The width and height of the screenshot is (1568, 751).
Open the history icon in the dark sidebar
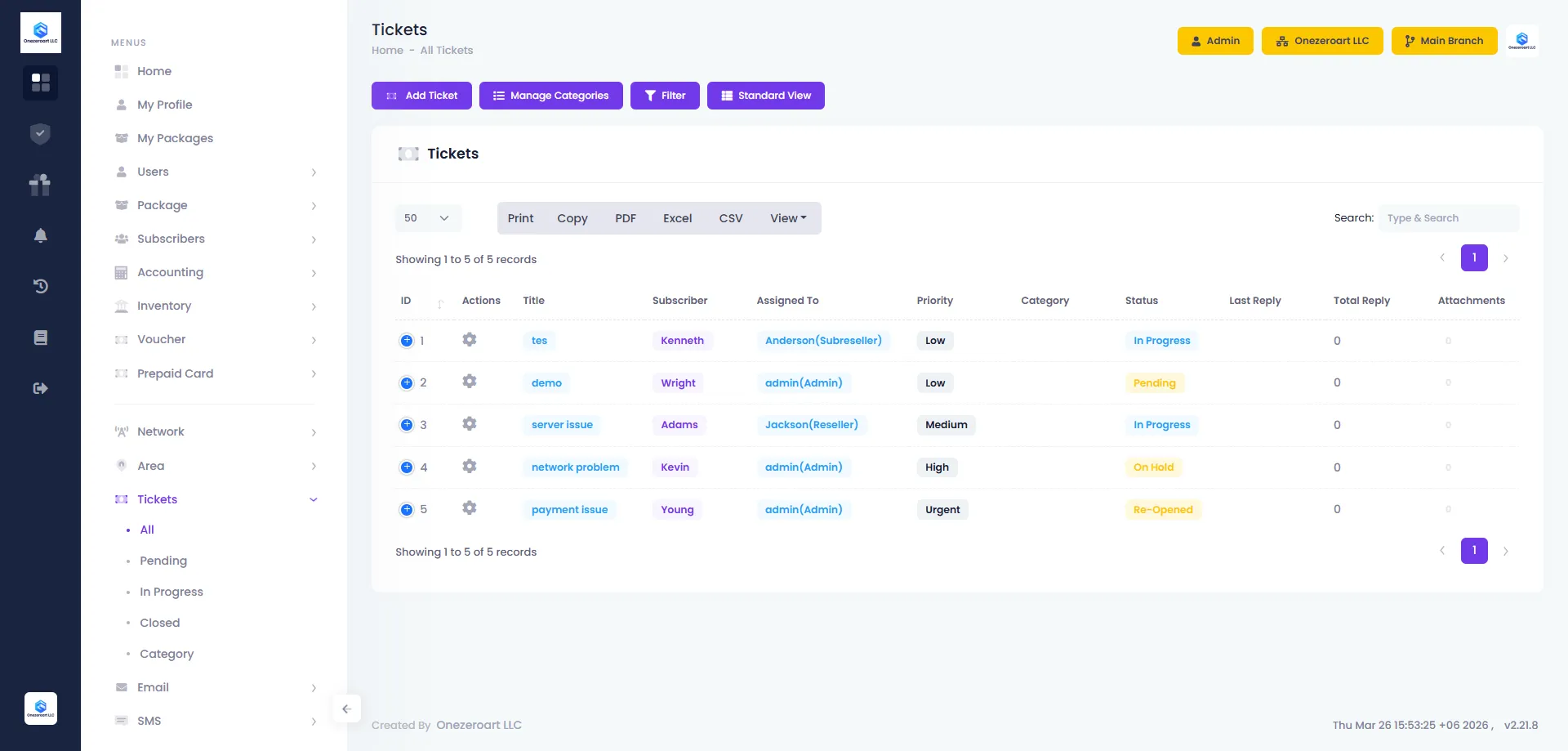tap(40, 286)
